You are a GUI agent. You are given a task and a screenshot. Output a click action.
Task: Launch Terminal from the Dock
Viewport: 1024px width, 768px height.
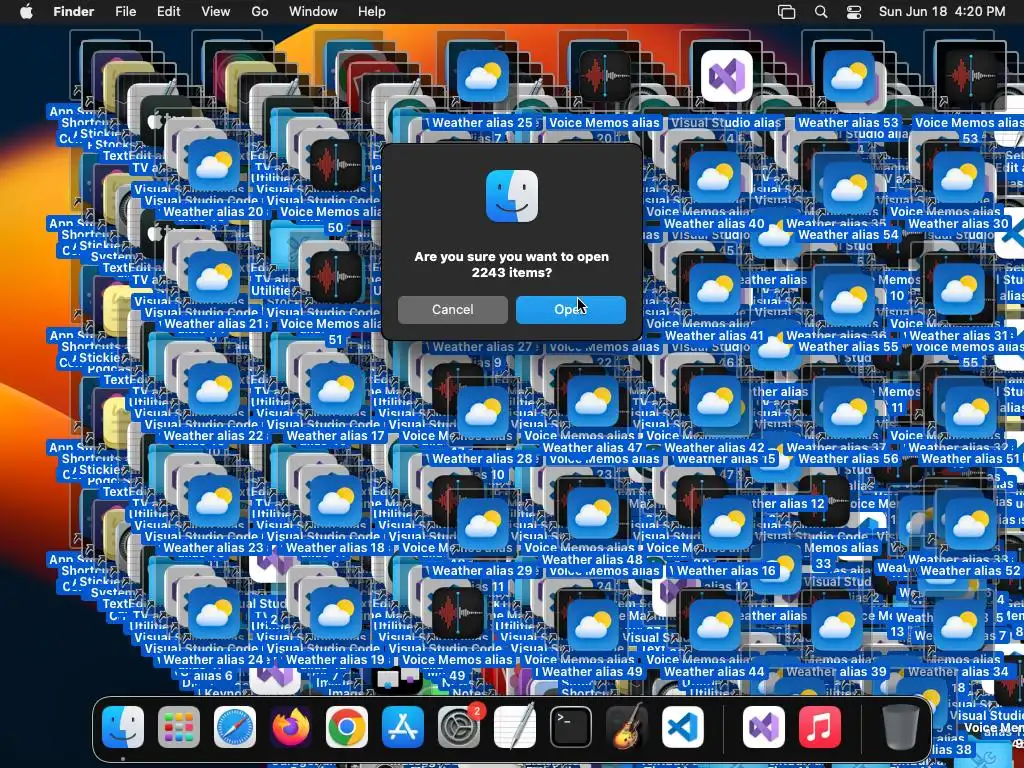[571, 727]
